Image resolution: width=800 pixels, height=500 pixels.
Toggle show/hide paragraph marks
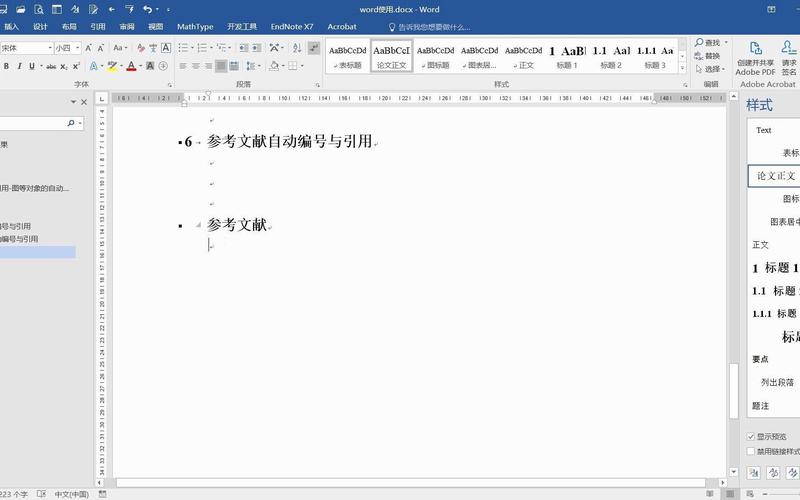[x=314, y=48]
